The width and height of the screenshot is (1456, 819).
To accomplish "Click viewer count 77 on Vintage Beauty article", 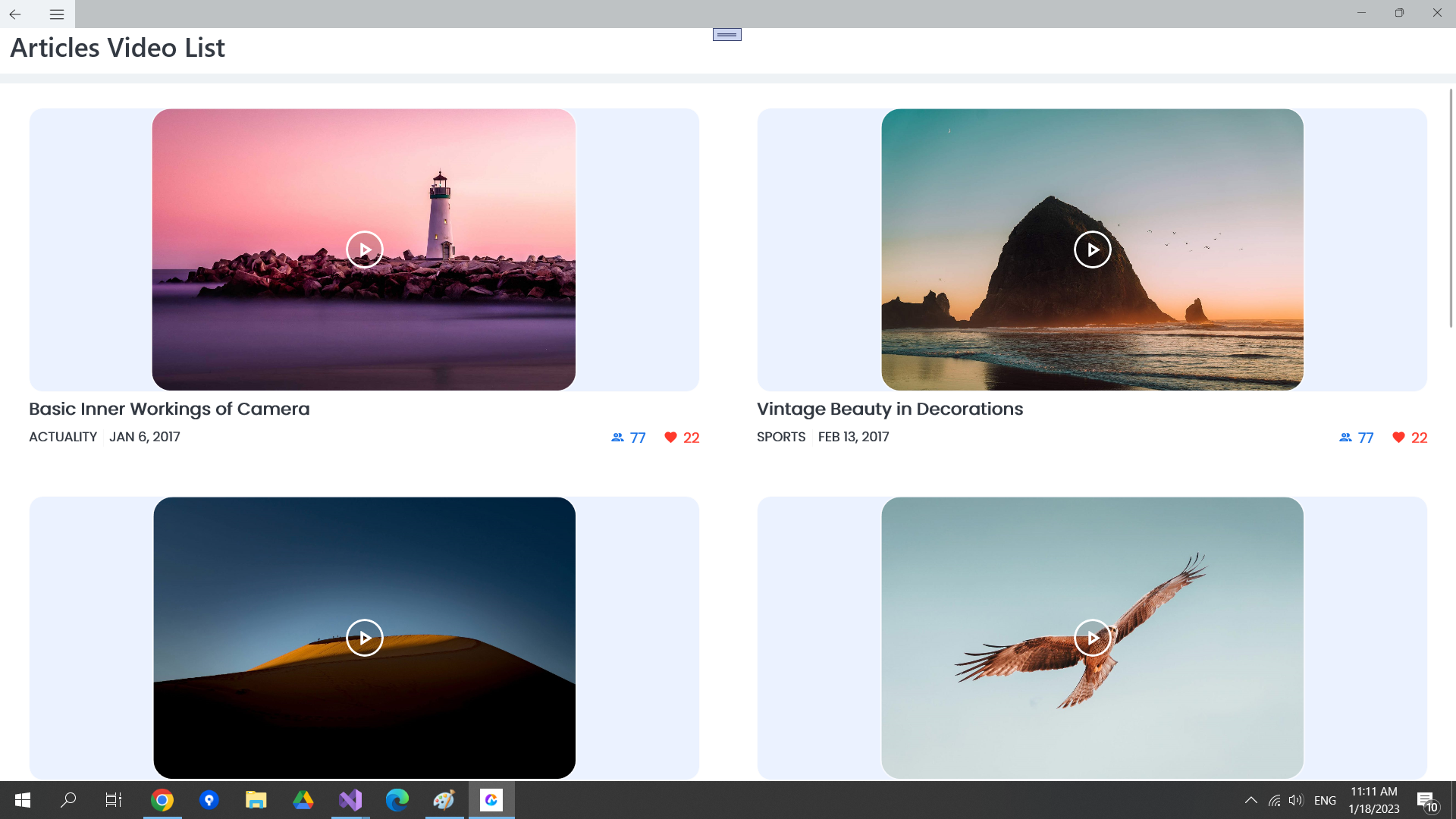I will point(1366,438).
